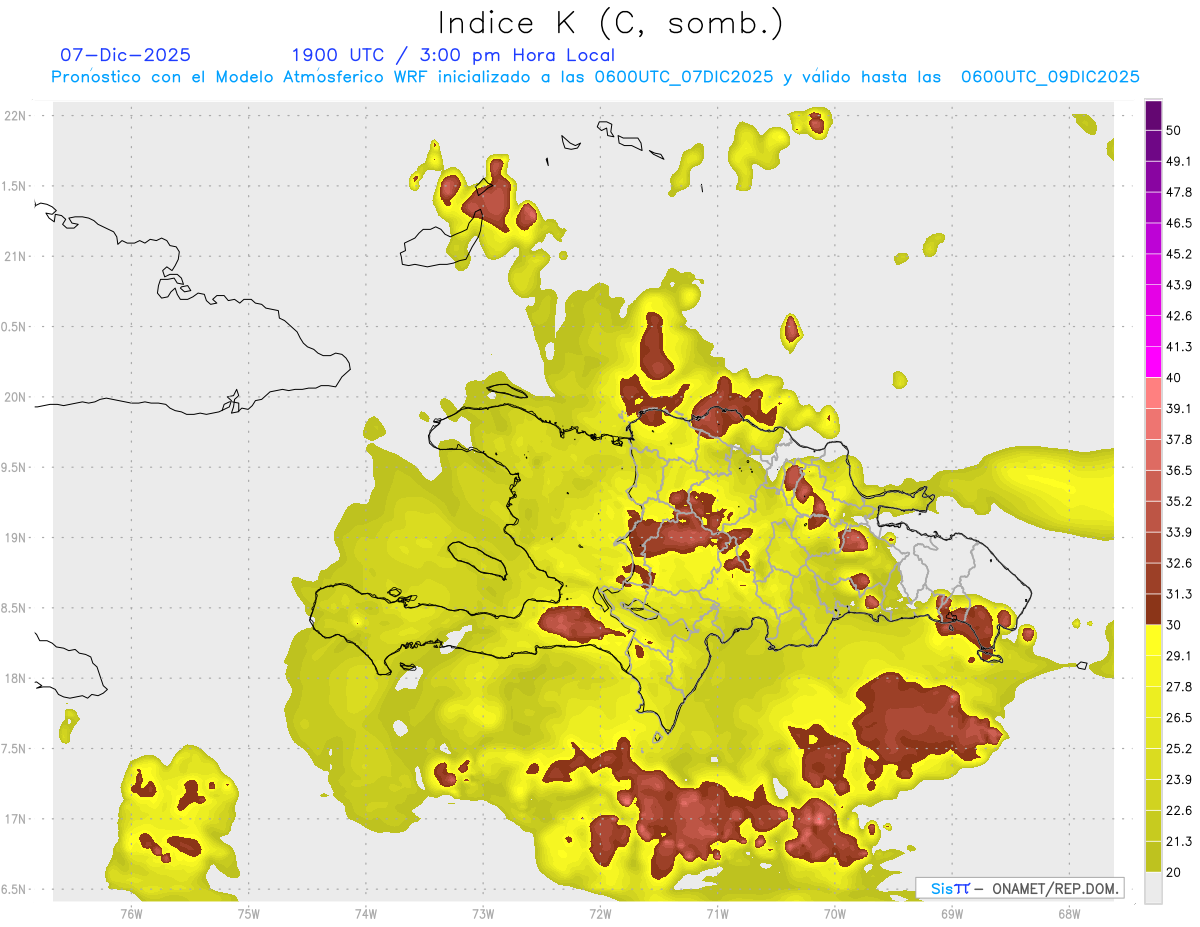This screenshot has width=1200, height=927.
Task: Click the colorbar value "37.8"
Action: click(x=1179, y=439)
